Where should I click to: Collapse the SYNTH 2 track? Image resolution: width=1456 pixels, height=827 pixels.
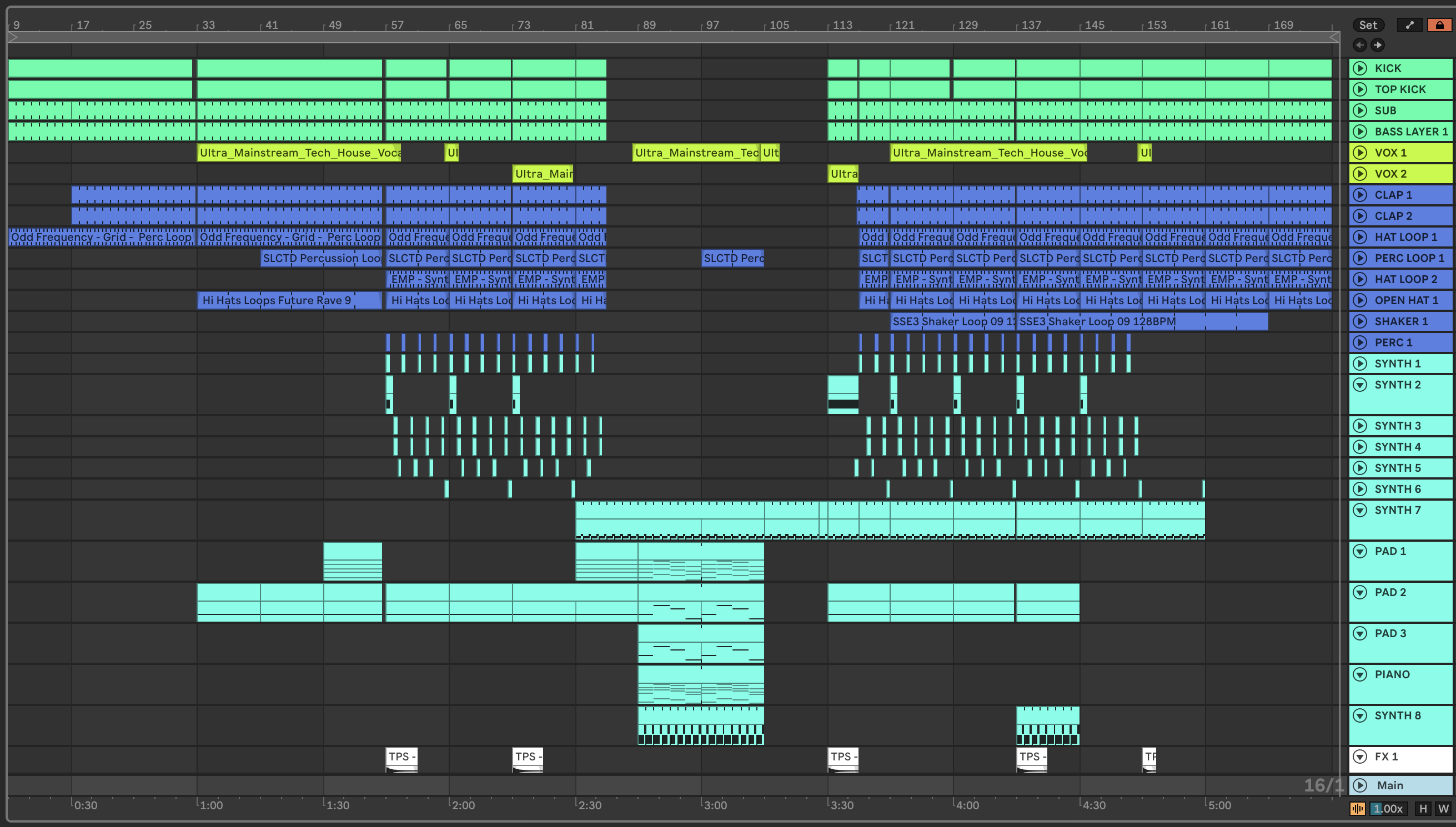[1360, 385]
